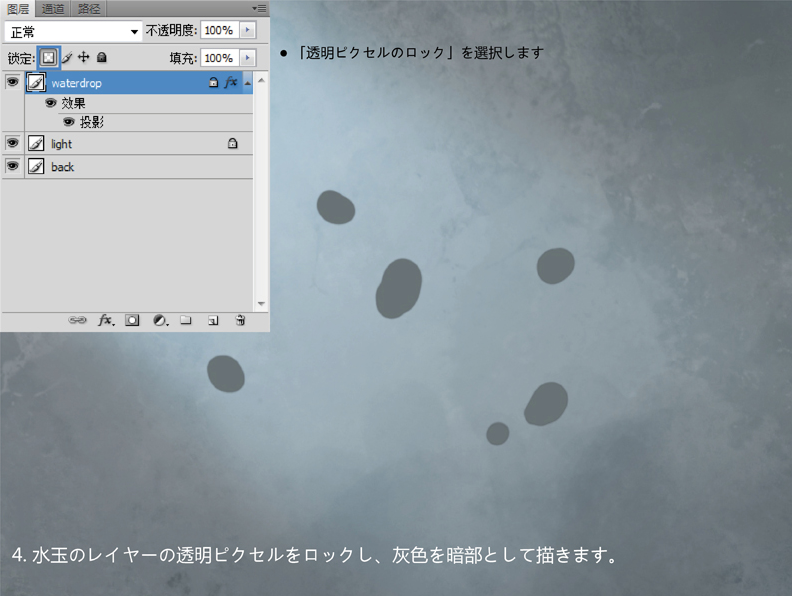Hide the 效果 effects group
The image size is (792, 596).
click(x=51, y=103)
